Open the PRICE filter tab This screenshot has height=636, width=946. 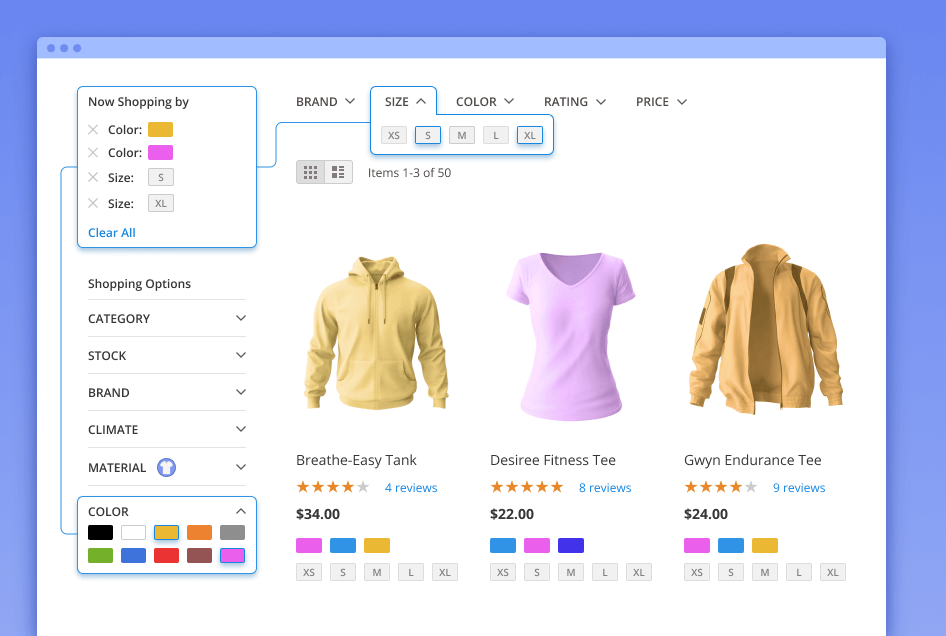(660, 101)
